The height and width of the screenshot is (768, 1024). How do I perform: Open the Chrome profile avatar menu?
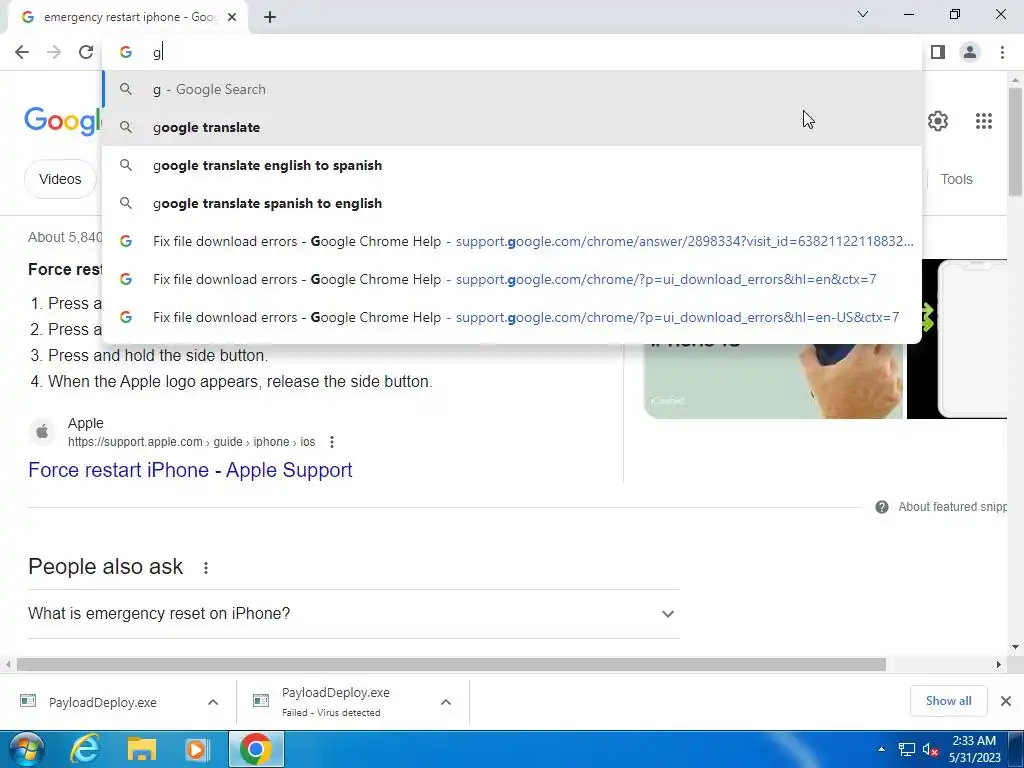(970, 52)
